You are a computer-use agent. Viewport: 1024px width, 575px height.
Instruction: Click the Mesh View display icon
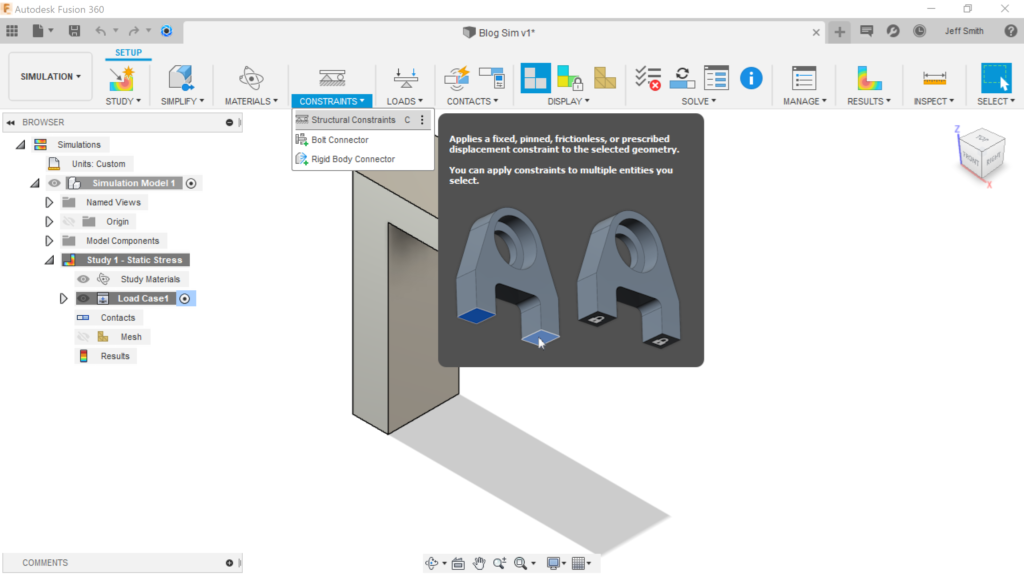pyautogui.click(x=605, y=78)
